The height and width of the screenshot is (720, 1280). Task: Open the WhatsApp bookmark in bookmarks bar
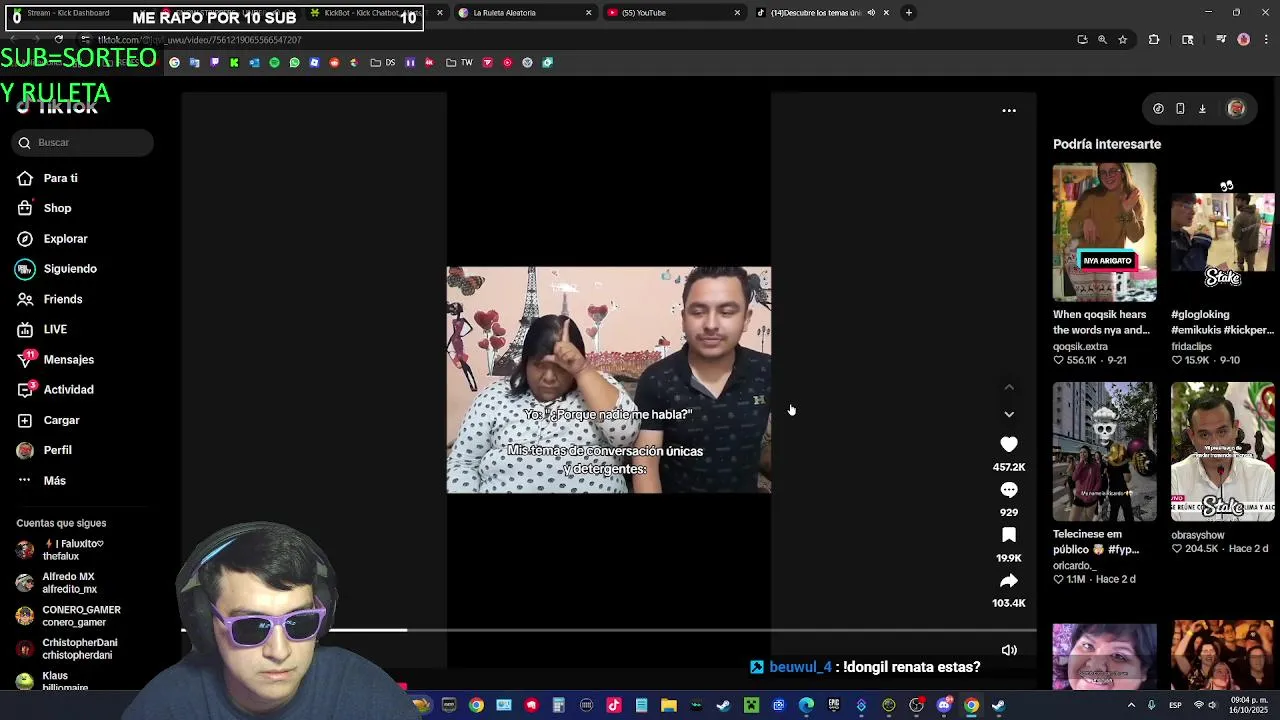(x=294, y=63)
